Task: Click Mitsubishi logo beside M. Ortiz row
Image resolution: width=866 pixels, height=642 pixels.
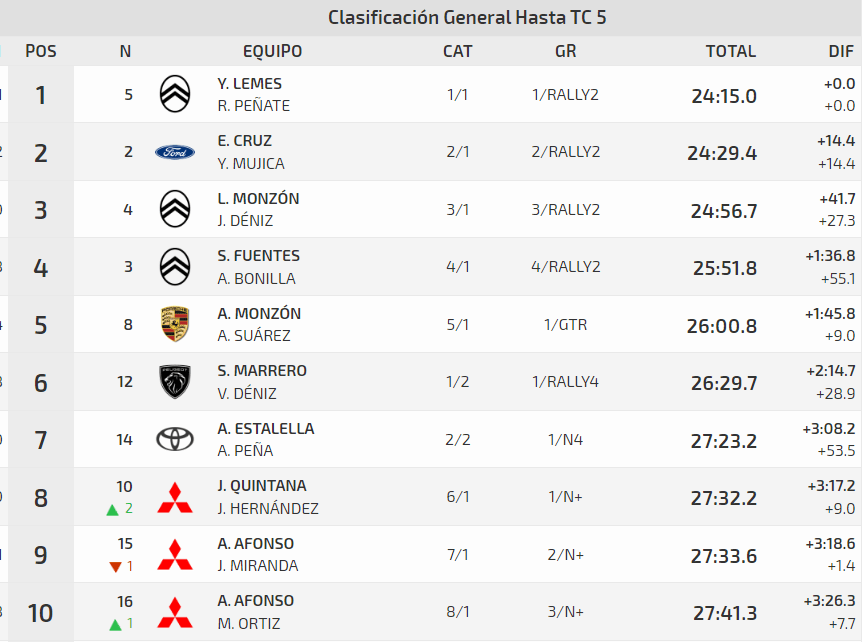Action: pos(175,612)
